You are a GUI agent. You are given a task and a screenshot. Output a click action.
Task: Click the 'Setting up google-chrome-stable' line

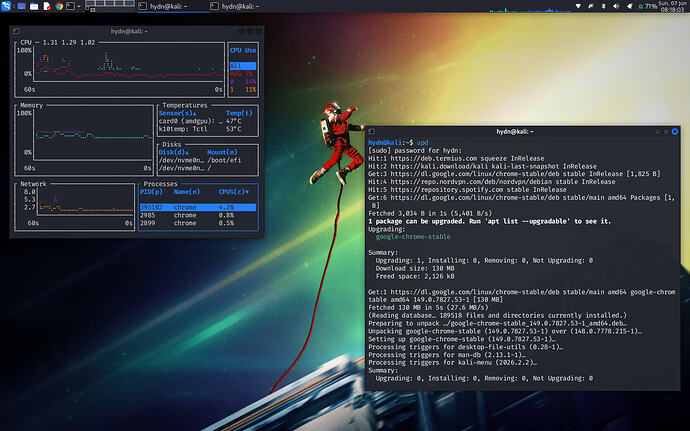coord(462,339)
